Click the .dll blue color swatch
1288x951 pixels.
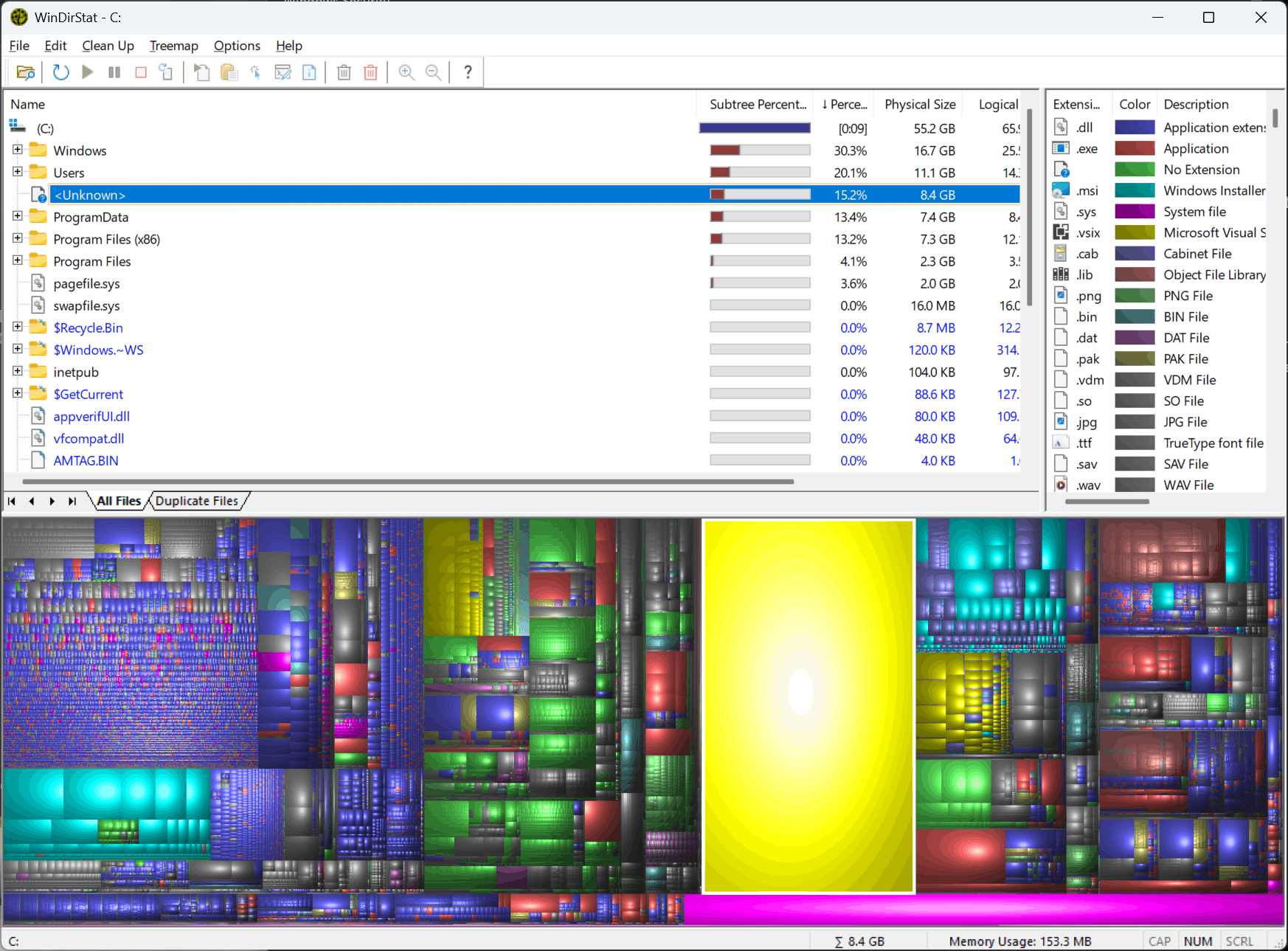pos(1135,128)
